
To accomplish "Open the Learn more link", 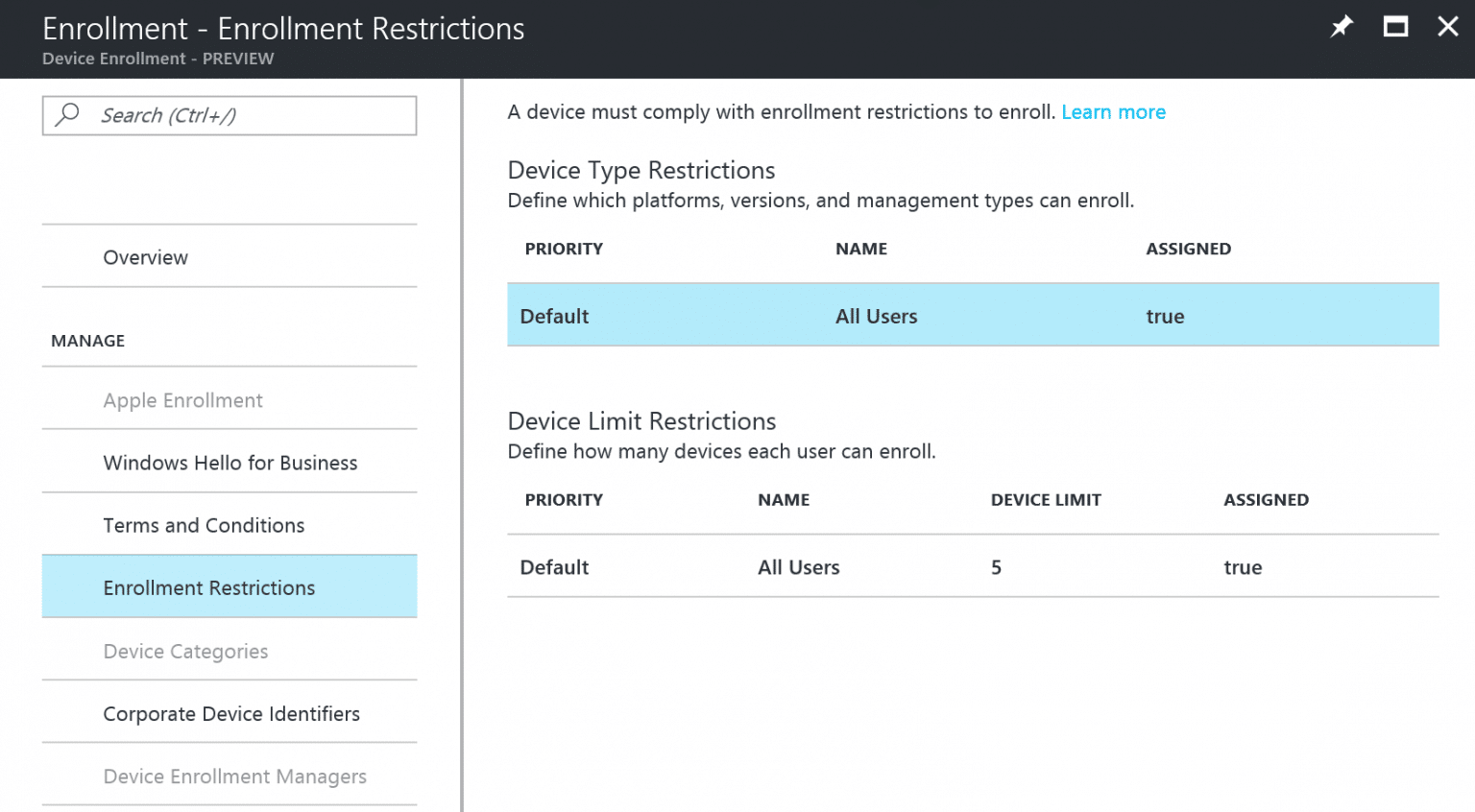I will [1113, 111].
